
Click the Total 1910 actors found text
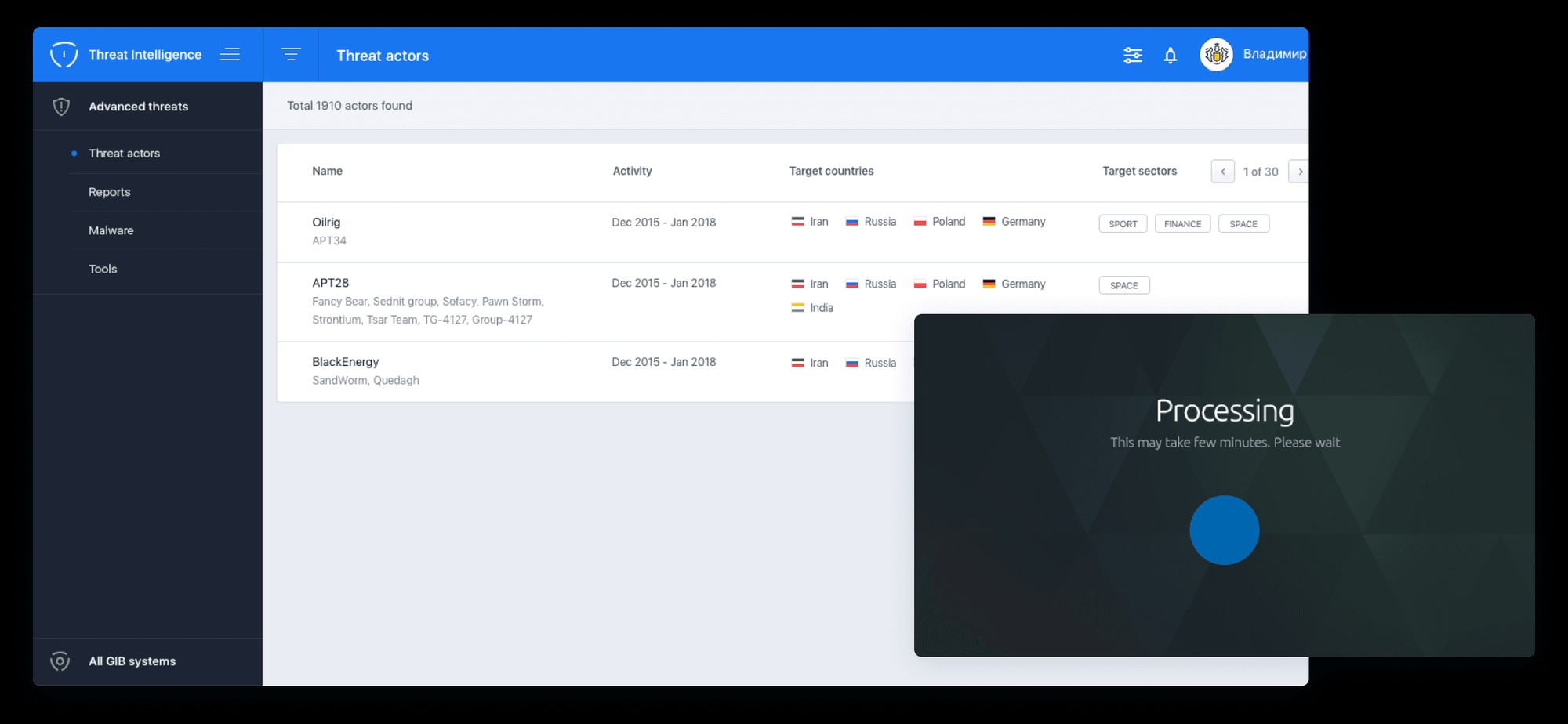coord(350,106)
